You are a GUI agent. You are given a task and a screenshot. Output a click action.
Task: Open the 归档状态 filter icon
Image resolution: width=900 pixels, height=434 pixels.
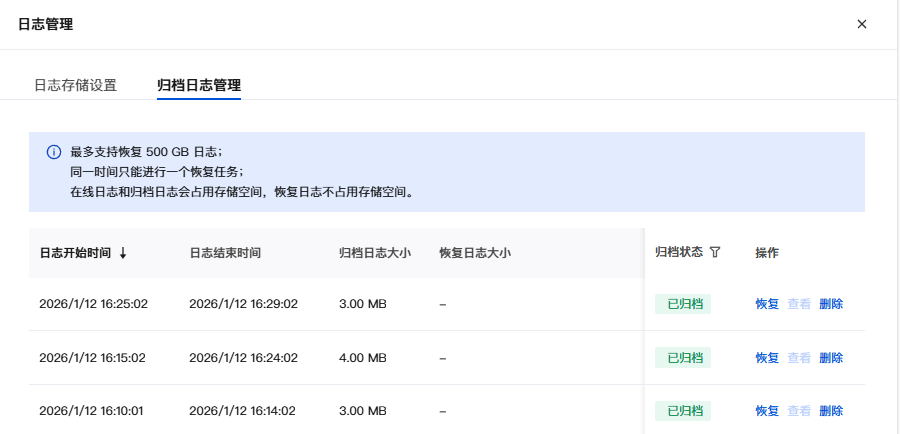pyautogui.click(x=715, y=252)
